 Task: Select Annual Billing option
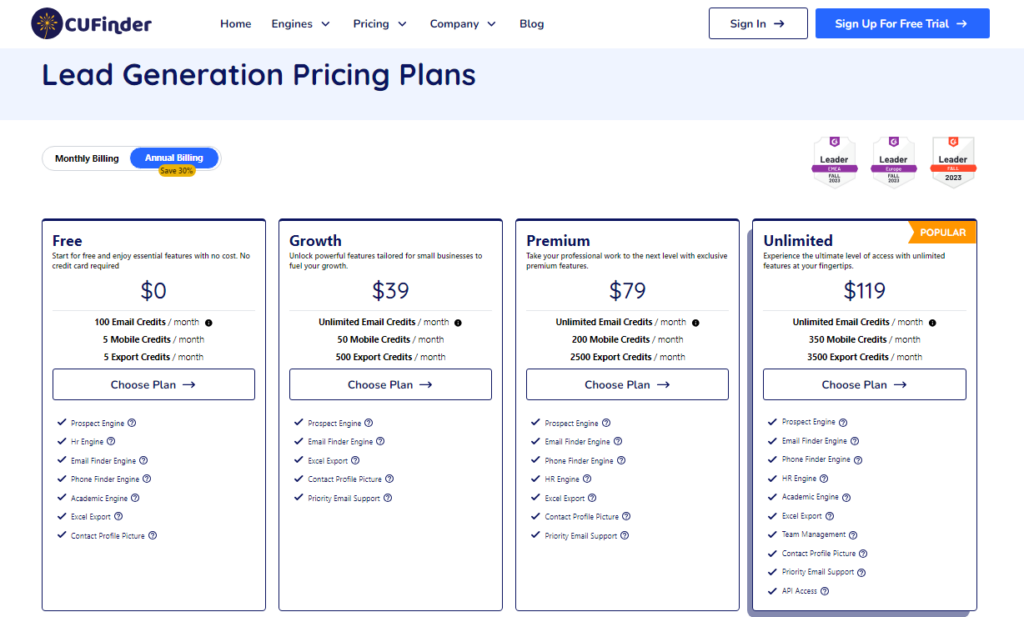[174, 158]
